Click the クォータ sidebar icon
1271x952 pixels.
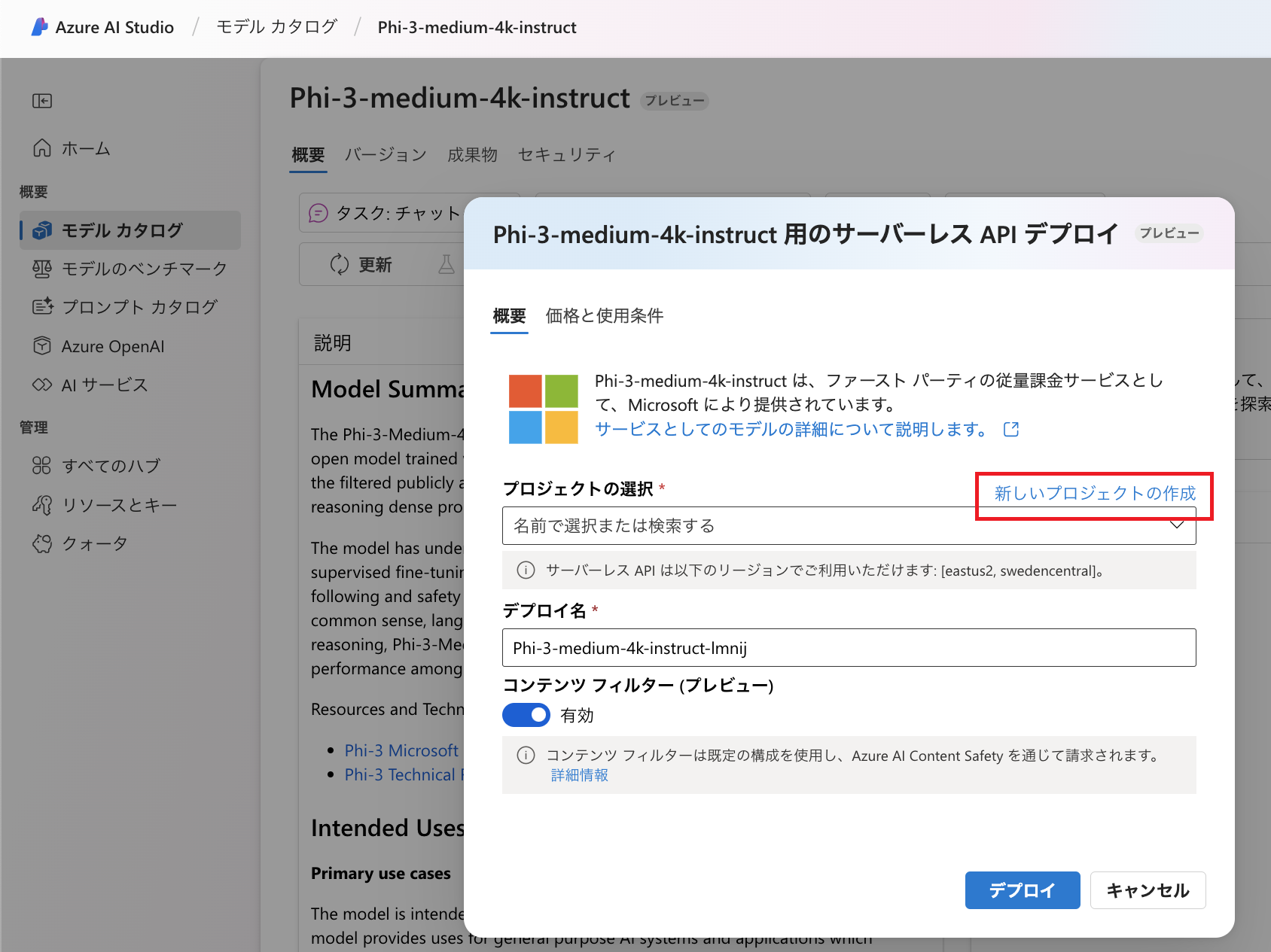(x=42, y=543)
